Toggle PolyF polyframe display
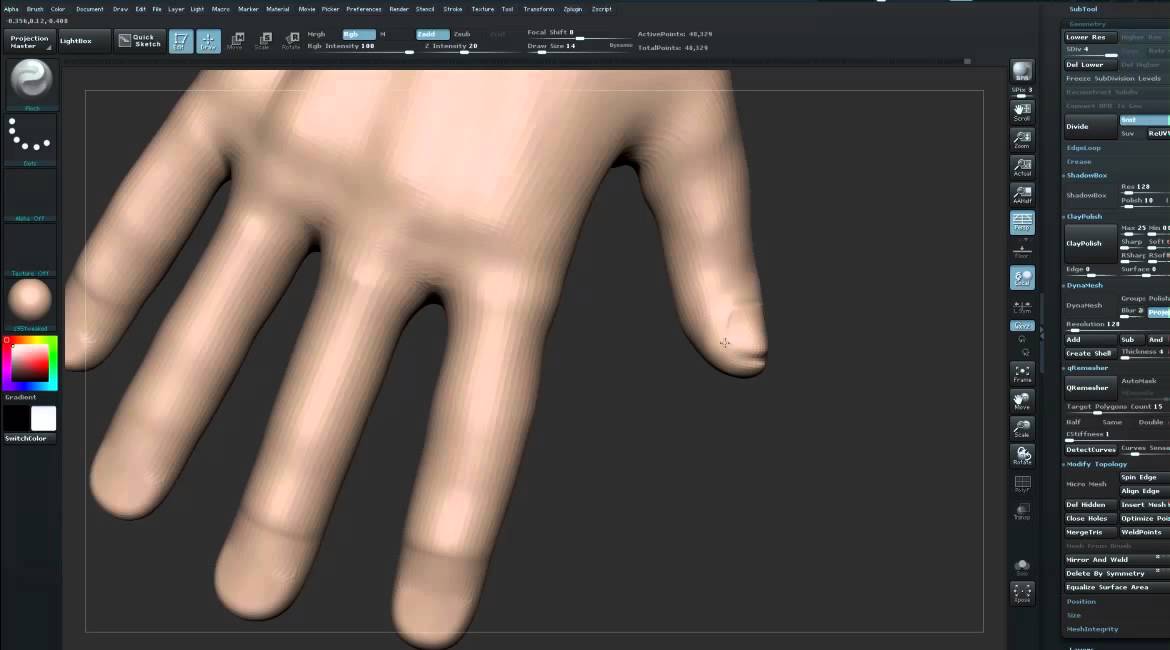Screen dimensions: 1170x650 [1022, 484]
